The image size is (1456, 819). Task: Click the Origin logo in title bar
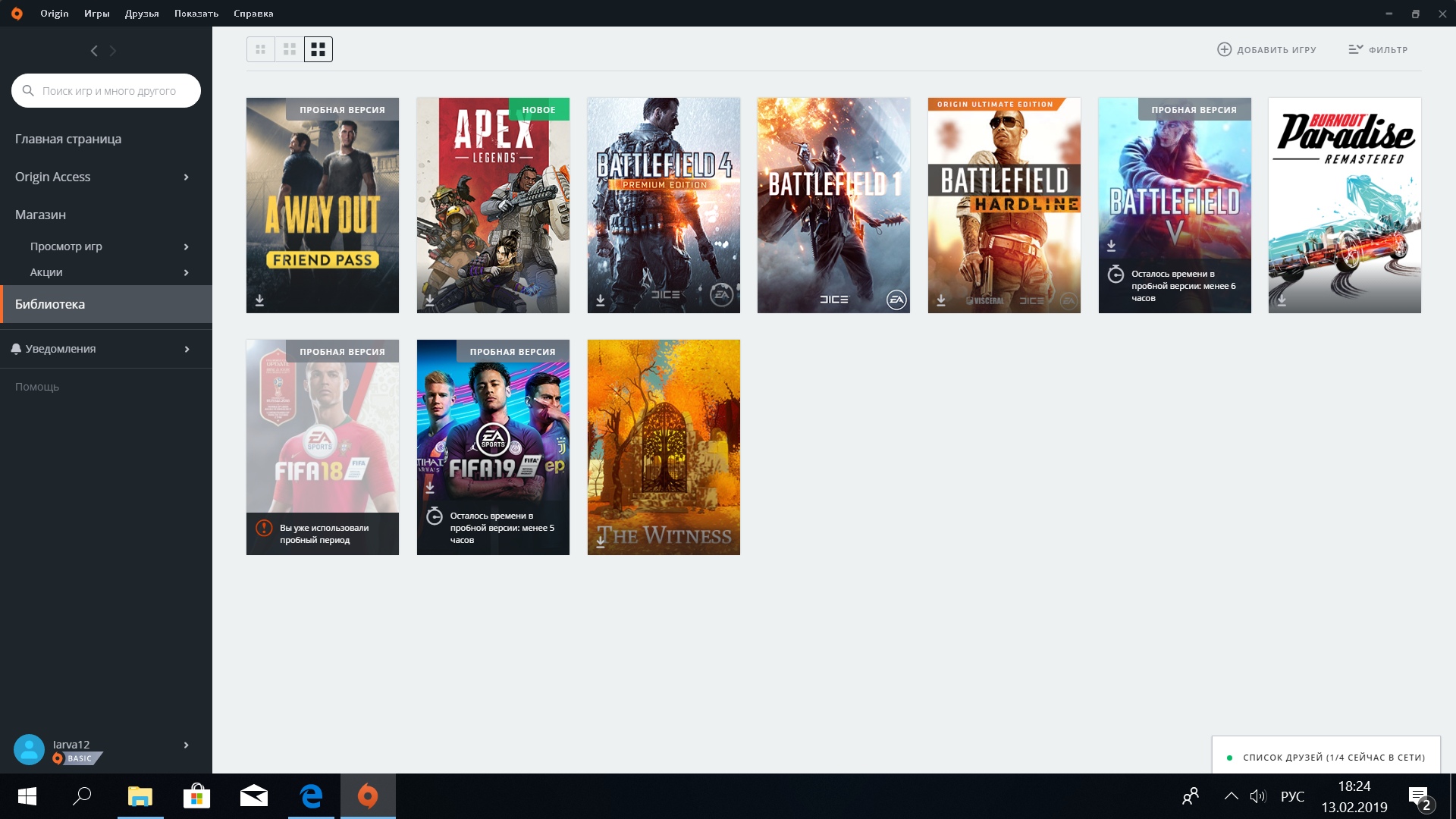tap(17, 13)
